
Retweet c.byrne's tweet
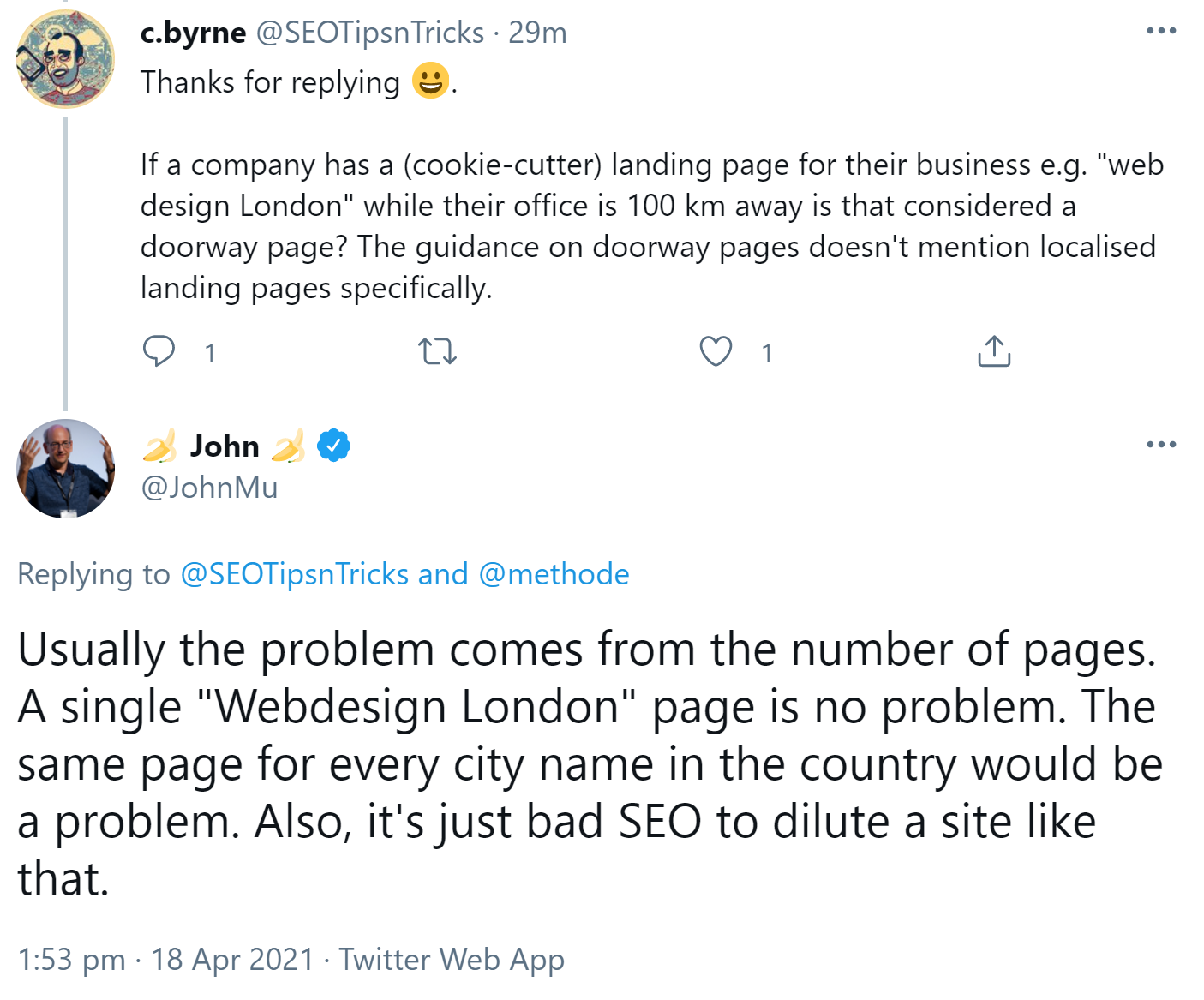tap(437, 351)
